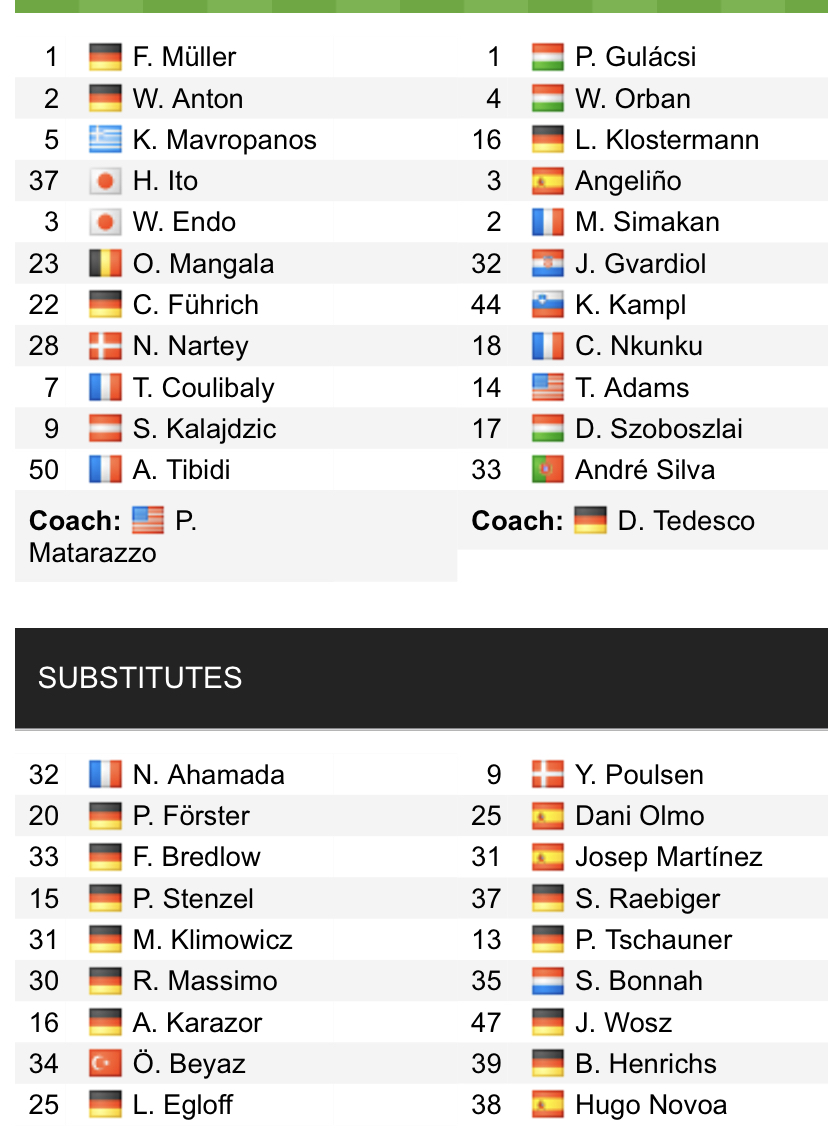
Task: Open player C. Nkunku
Action: (x=639, y=345)
